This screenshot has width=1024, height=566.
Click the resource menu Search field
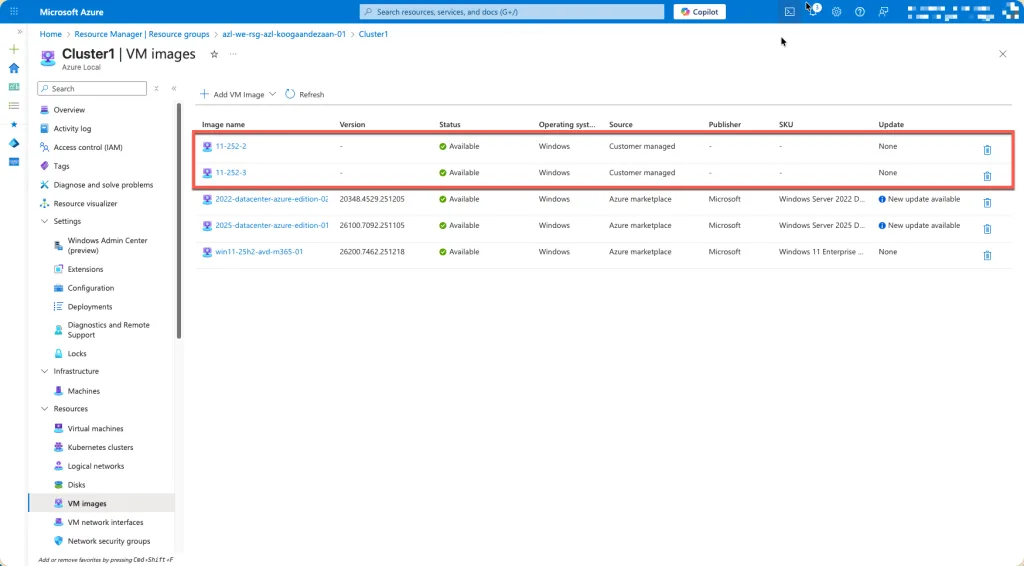92,89
